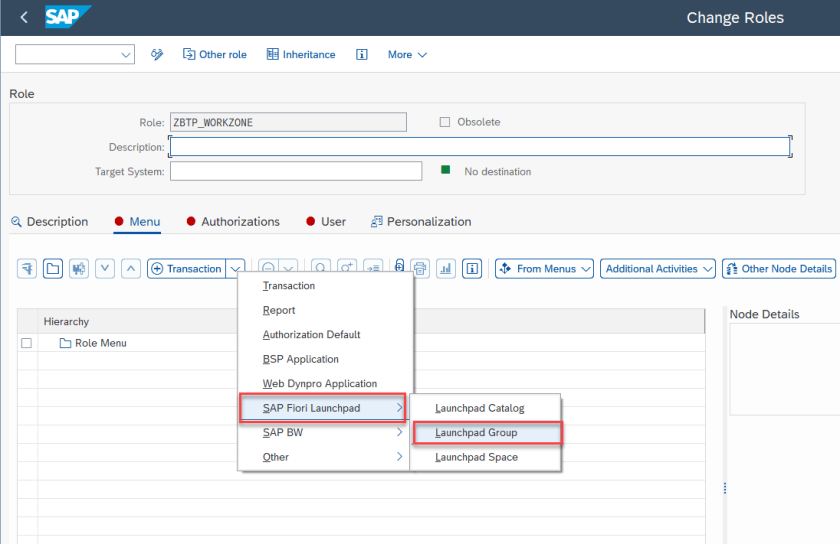This screenshot has width=840, height=544.
Task: Click the SAP logo
Action: 68,17
